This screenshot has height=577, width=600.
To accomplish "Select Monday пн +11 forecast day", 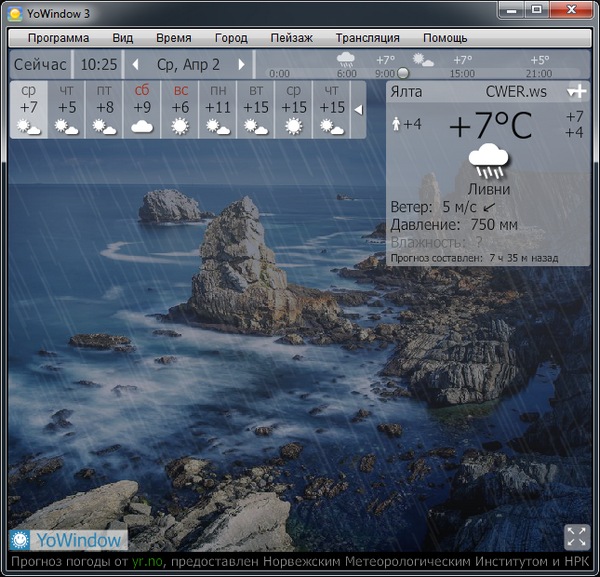I will (217, 109).
